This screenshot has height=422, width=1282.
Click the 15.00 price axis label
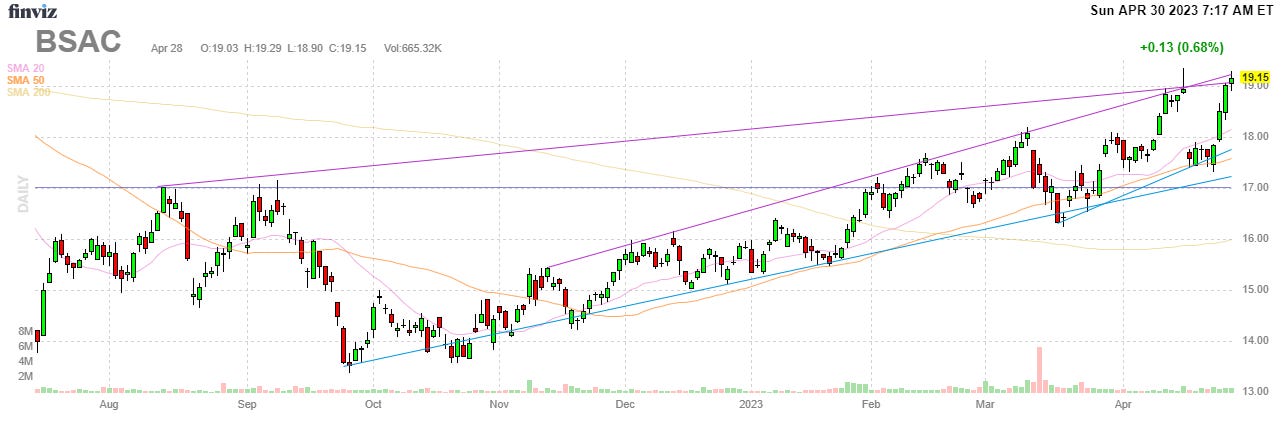[1255, 290]
